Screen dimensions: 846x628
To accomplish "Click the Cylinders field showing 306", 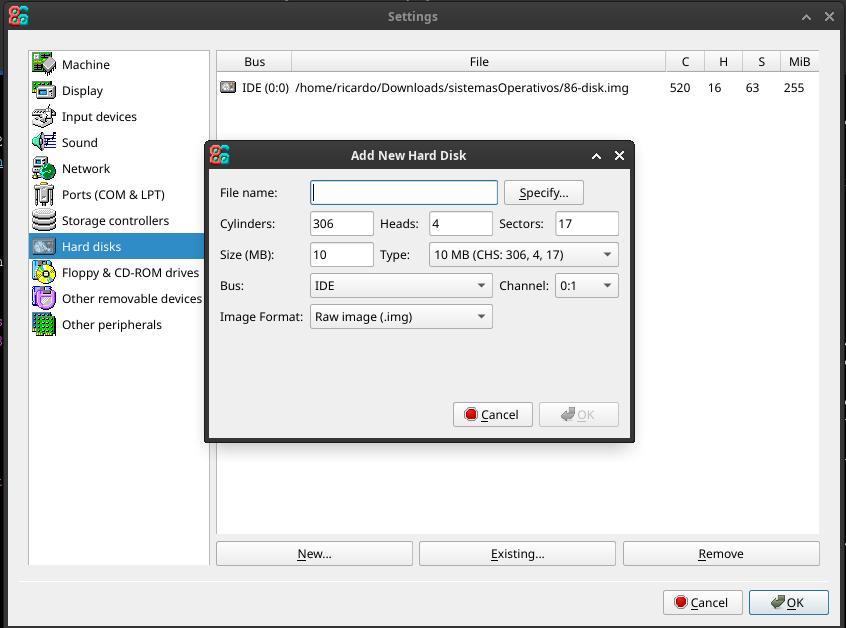I will pyautogui.click(x=342, y=223).
